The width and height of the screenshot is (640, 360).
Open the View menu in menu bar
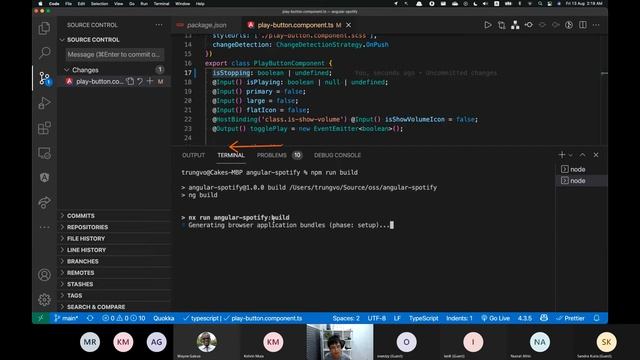click(118, 4)
